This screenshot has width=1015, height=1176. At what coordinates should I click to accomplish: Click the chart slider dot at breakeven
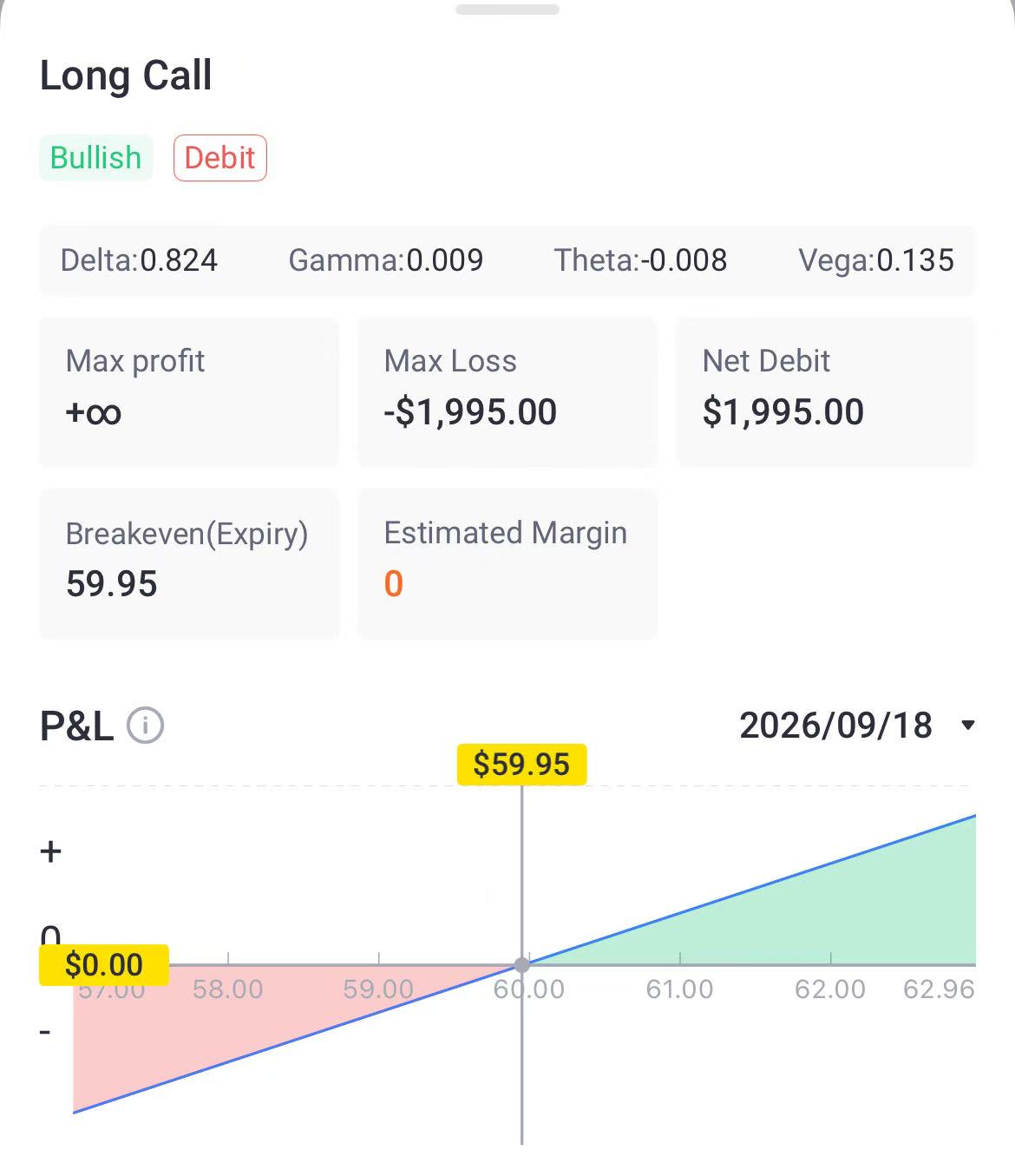[521, 965]
